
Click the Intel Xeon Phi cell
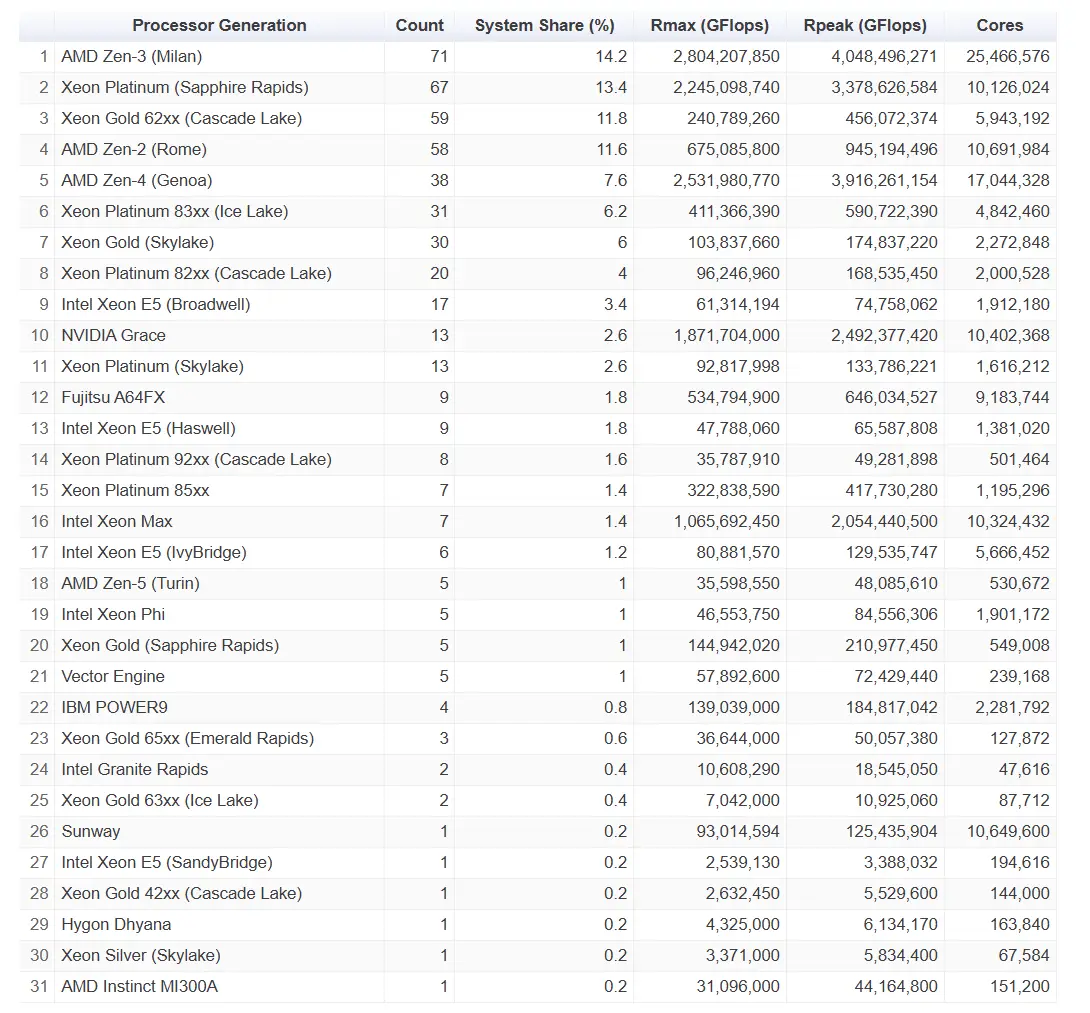click(x=113, y=615)
